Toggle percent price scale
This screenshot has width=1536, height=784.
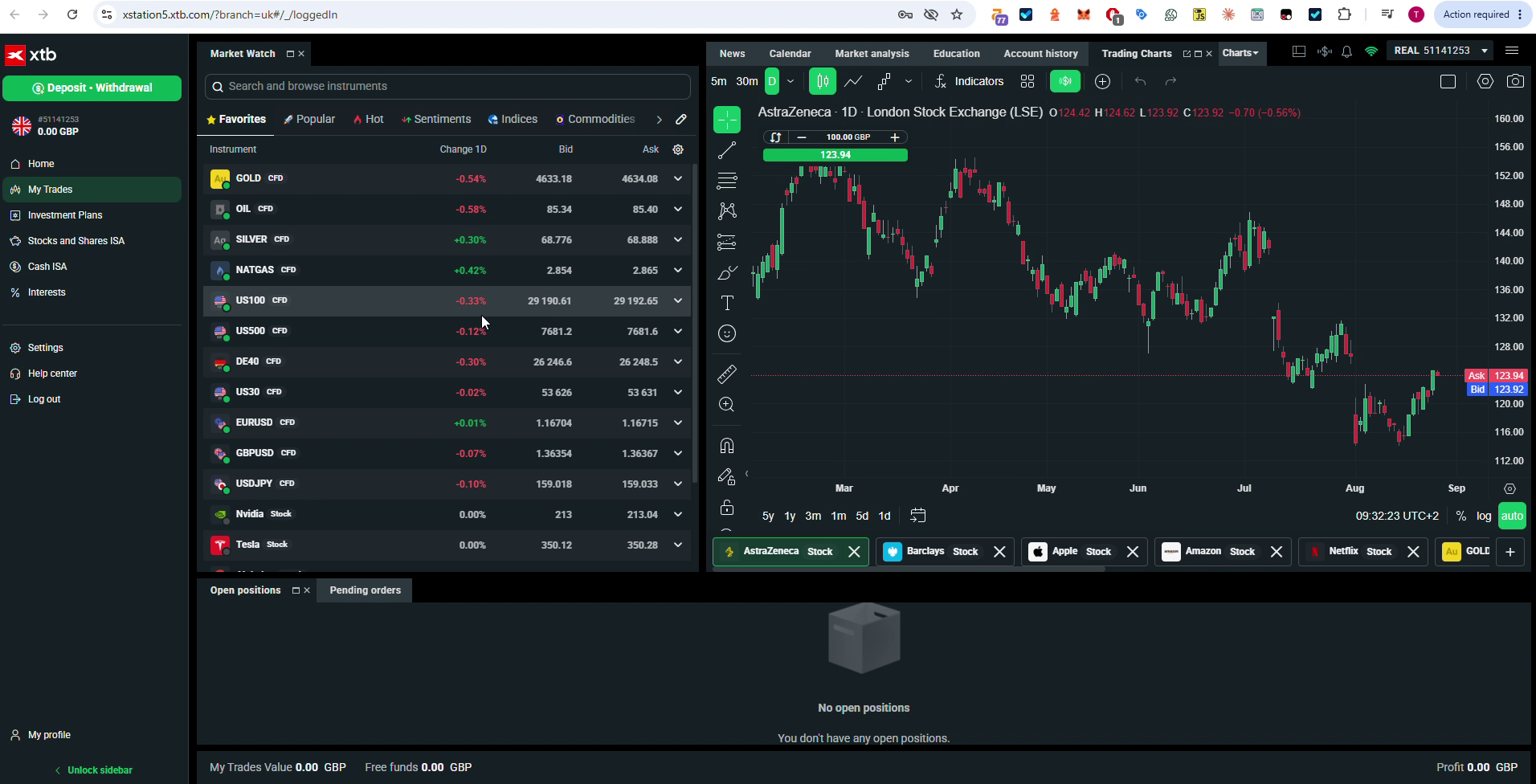1460,516
